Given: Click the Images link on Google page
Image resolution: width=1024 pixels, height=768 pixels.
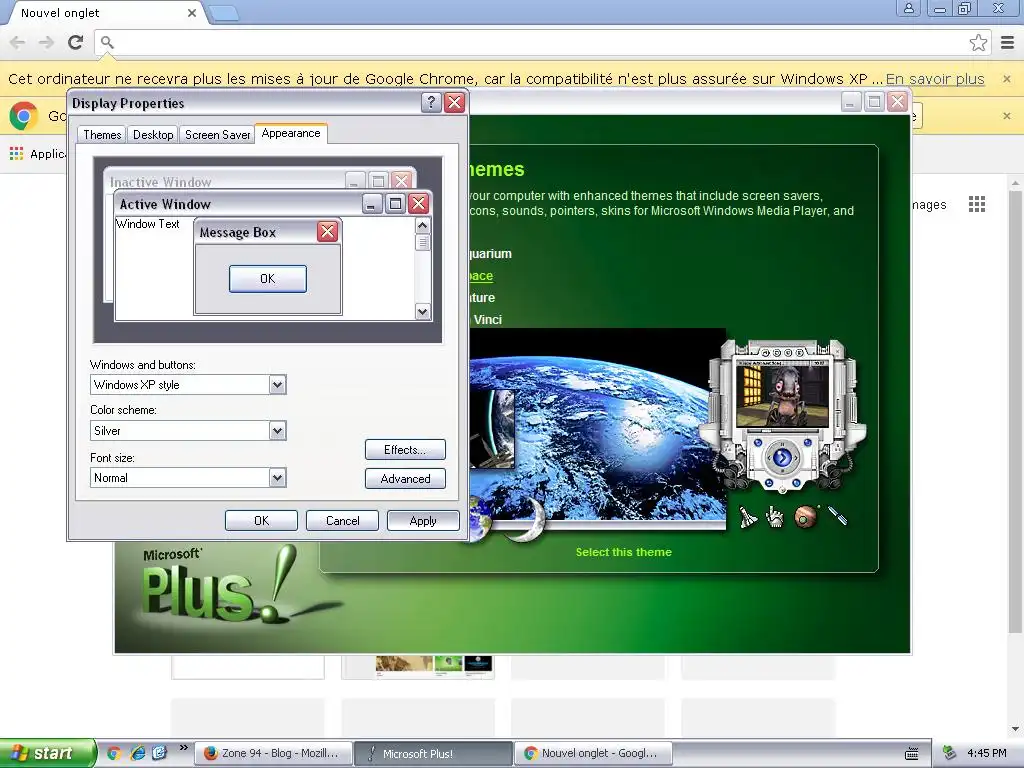Looking at the screenshot, I should (929, 204).
